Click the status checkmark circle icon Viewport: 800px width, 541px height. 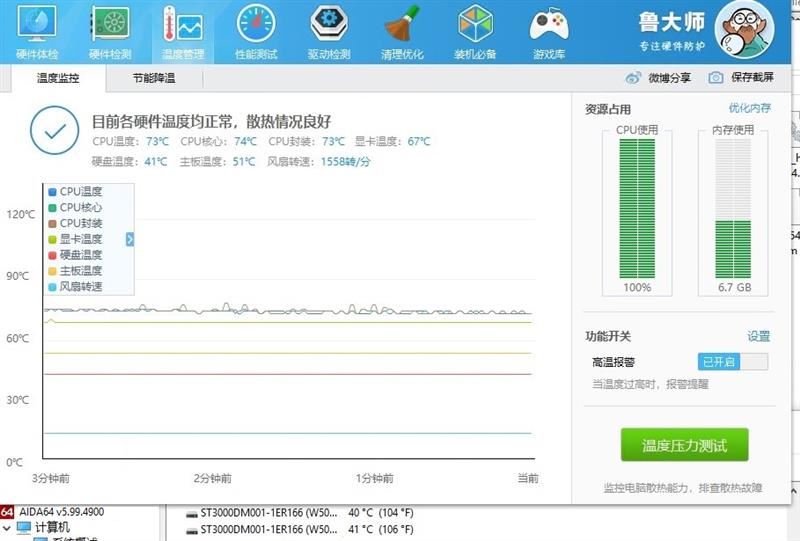tap(55, 131)
